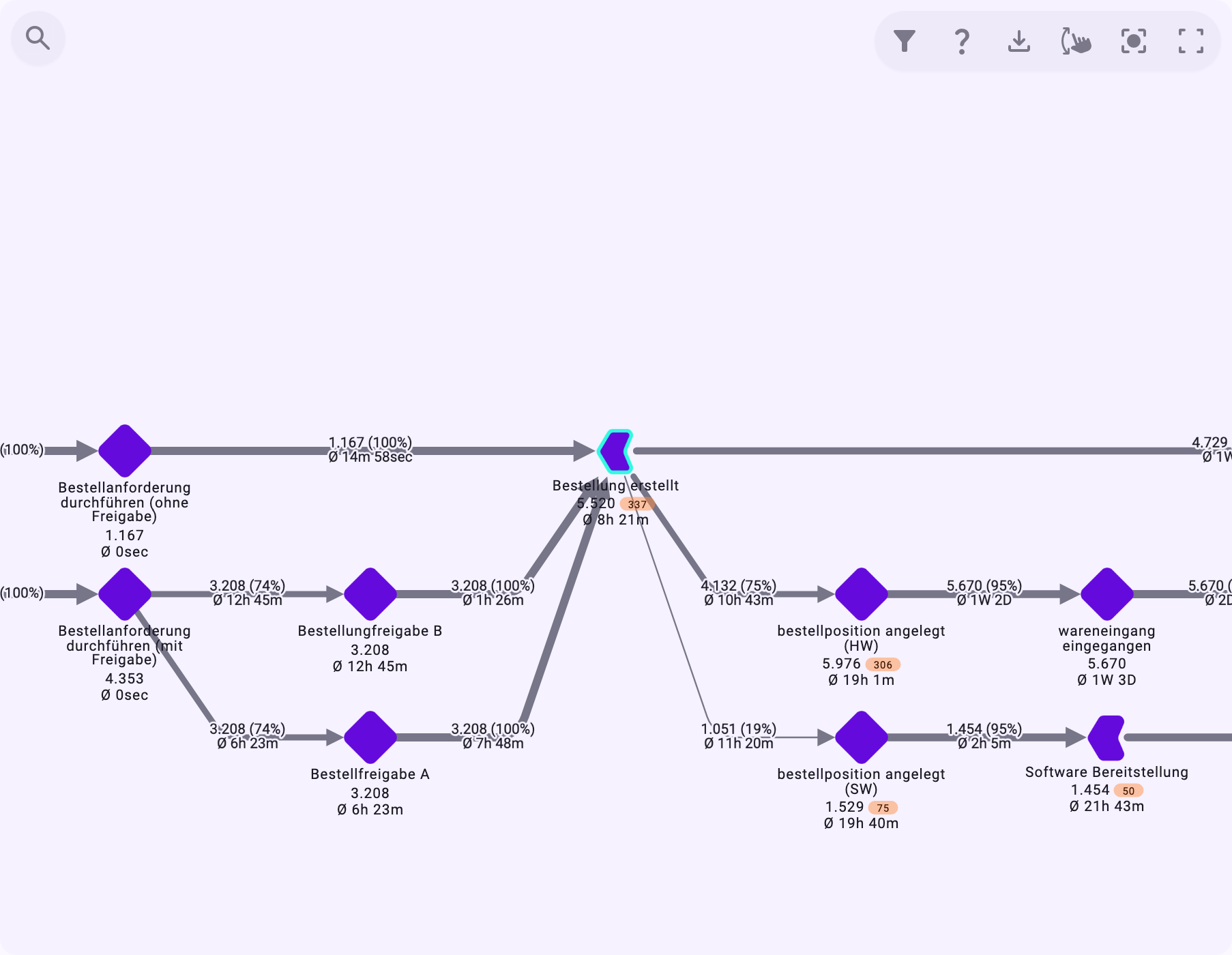The image size is (1232, 955).
Task: Click edge label 5.670 (95%) Ø 1W 2D
Action: click(x=984, y=593)
